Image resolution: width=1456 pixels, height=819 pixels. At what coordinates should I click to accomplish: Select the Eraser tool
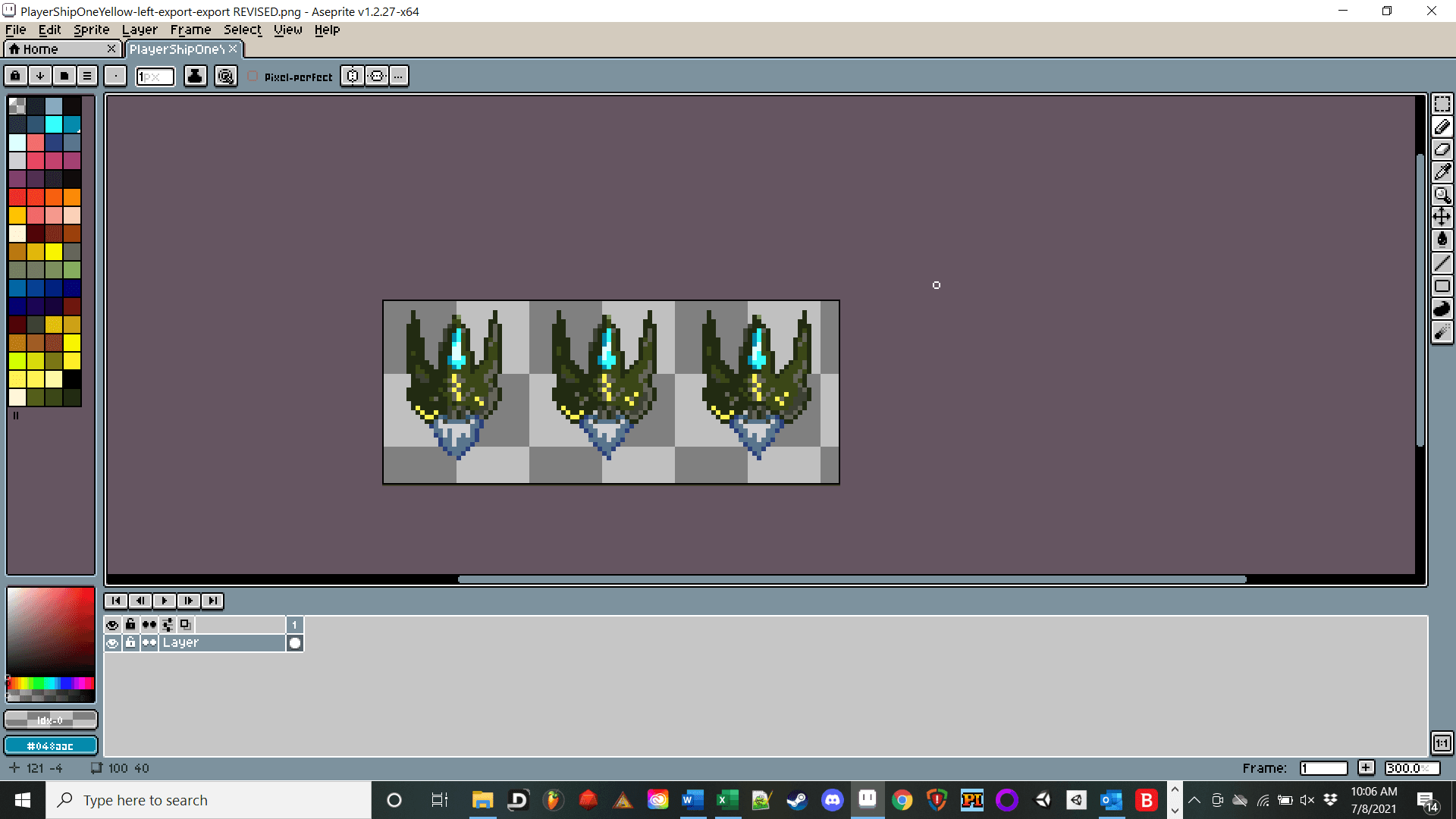point(1442,149)
